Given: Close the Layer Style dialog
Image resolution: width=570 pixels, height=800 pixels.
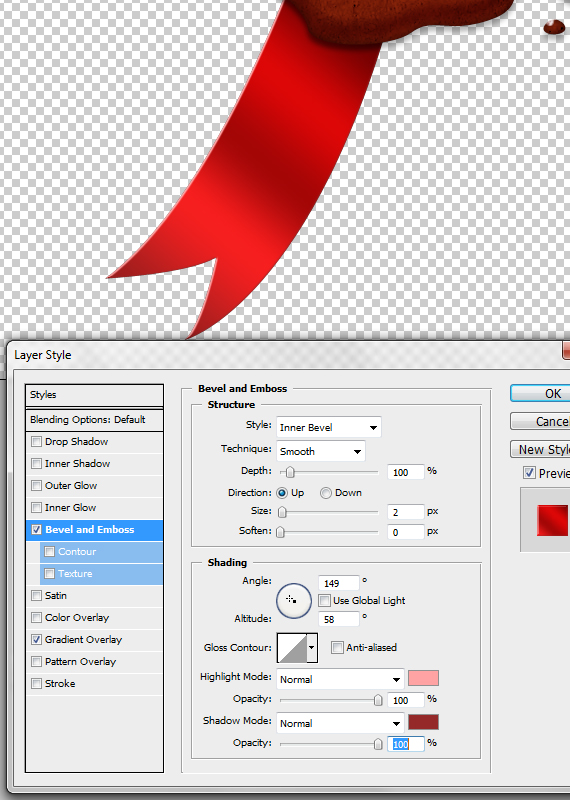Looking at the screenshot, I should (x=566, y=351).
